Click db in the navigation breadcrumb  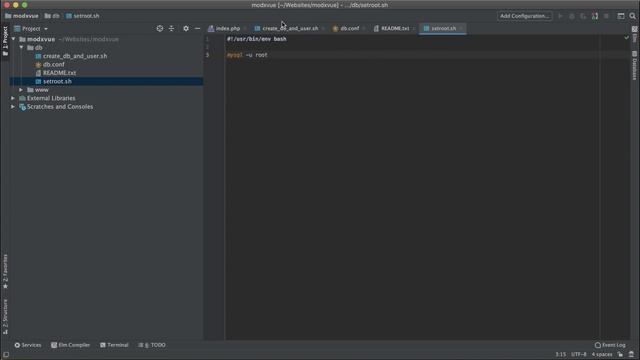(x=52, y=16)
